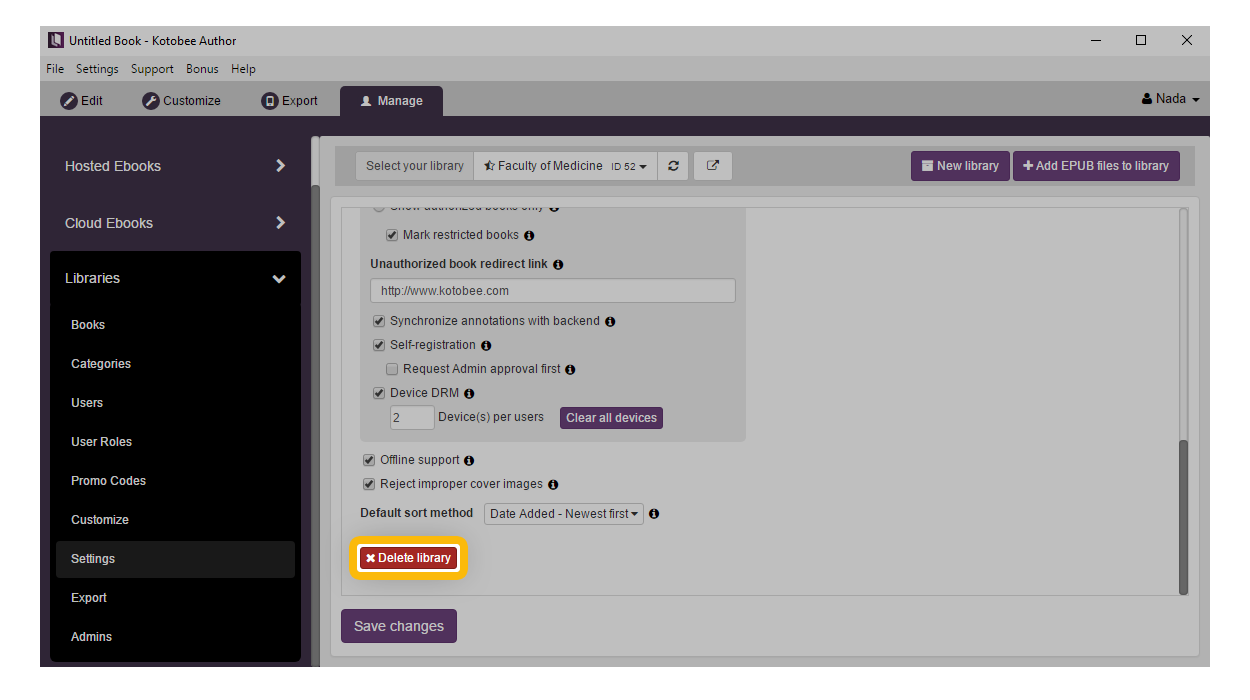
Task: Click the Delete library button
Action: tap(408, 558)
